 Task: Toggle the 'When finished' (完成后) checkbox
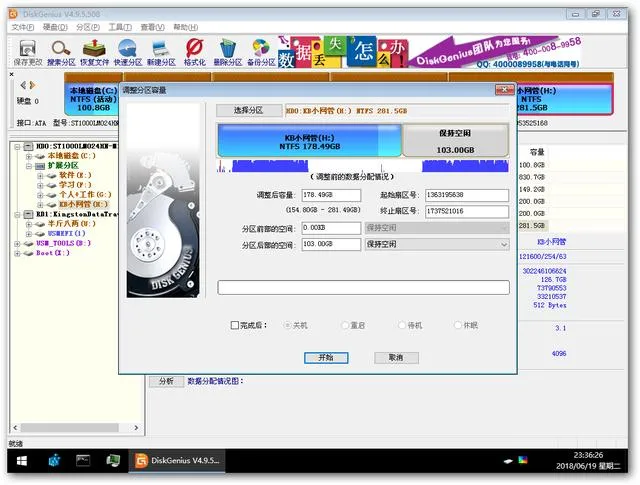tap(235, 325)
